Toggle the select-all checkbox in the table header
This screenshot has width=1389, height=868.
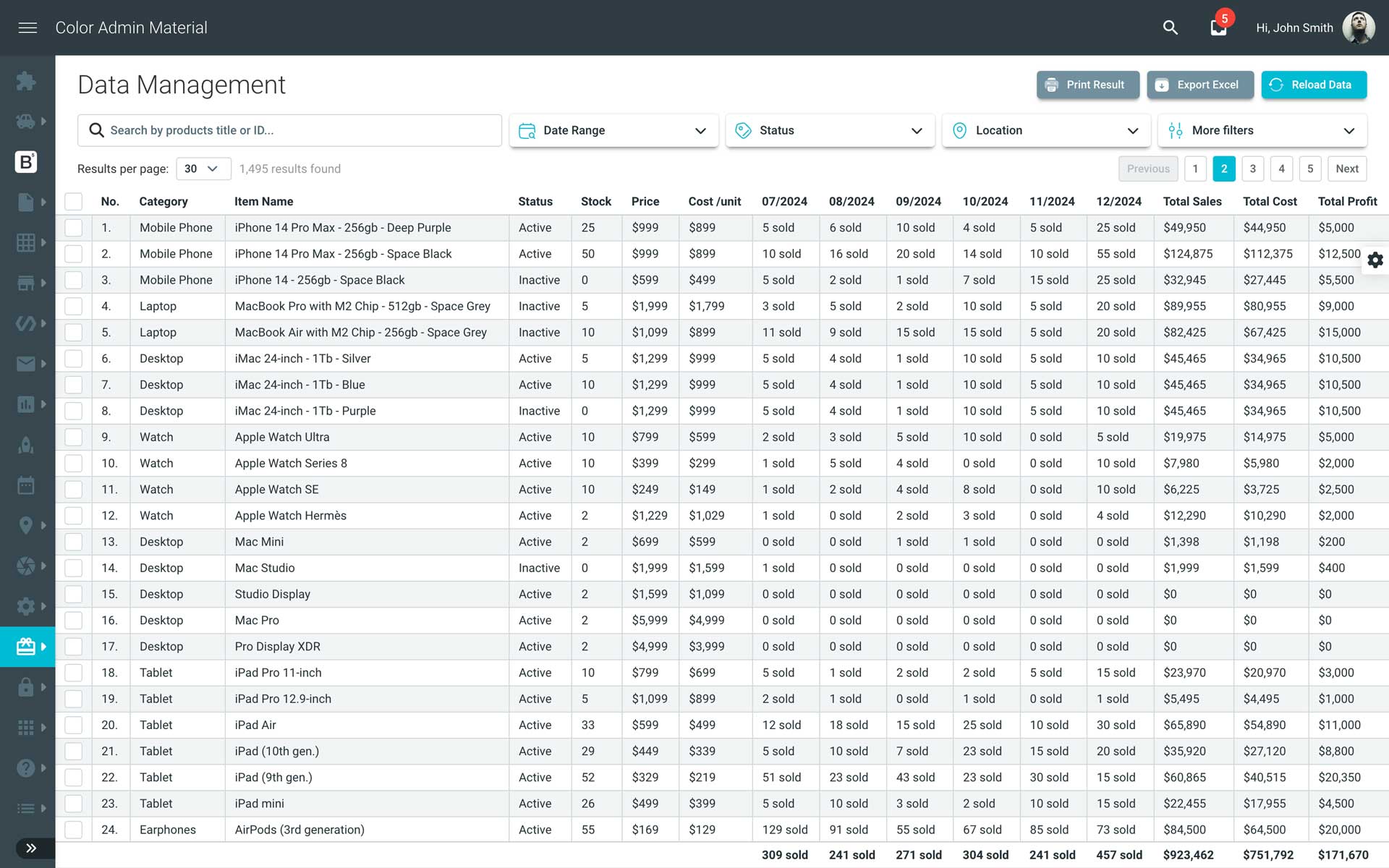(73, 201)
